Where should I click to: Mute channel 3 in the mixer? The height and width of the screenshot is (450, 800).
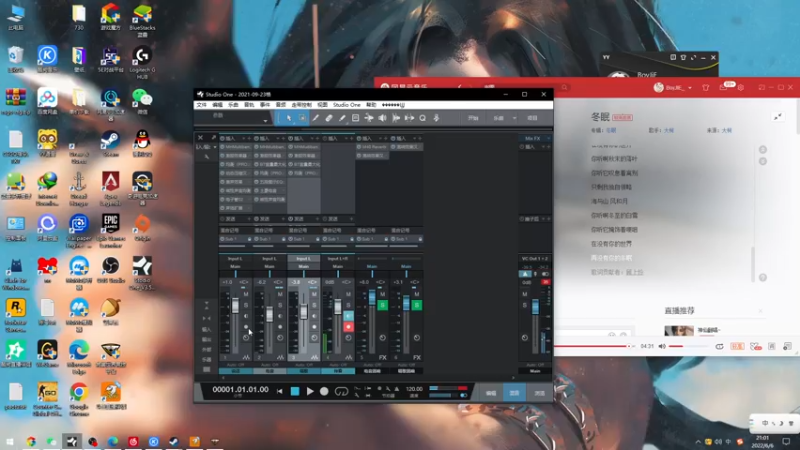[x=314, y=294]
